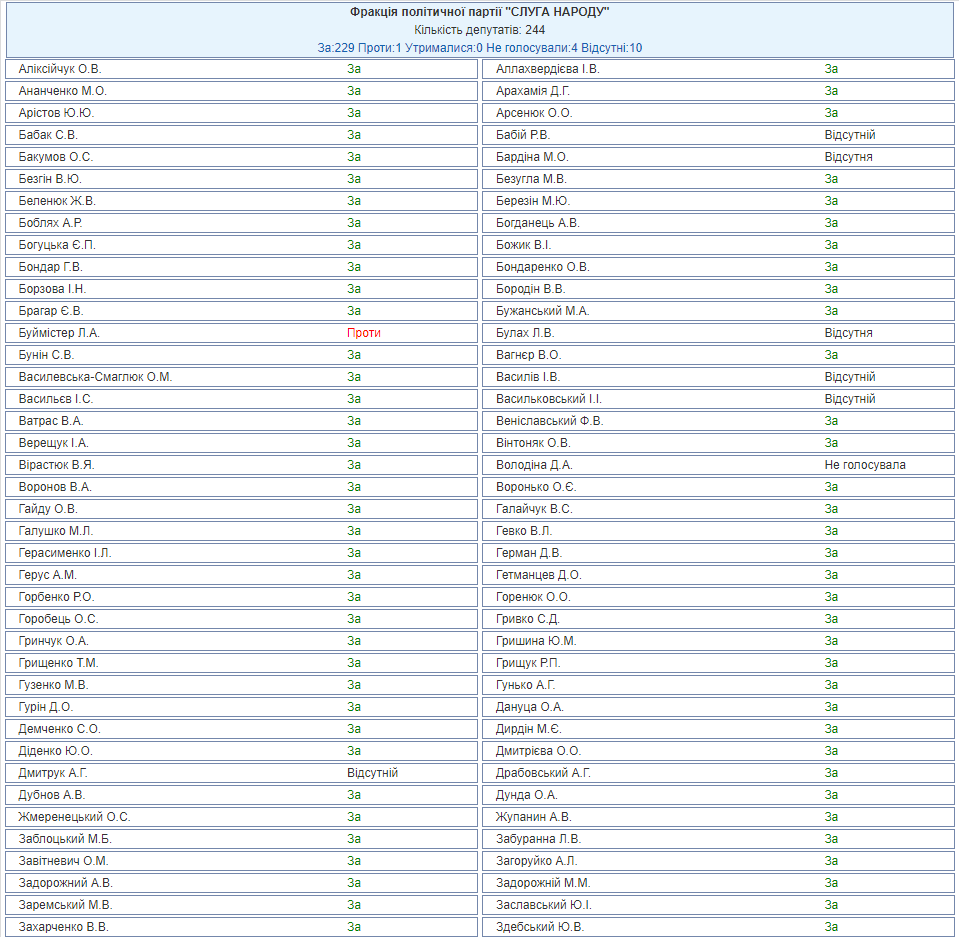Click the 'За' vote for Безугла М.В.
Screen dimensions: 959x937
click(831, 179)
